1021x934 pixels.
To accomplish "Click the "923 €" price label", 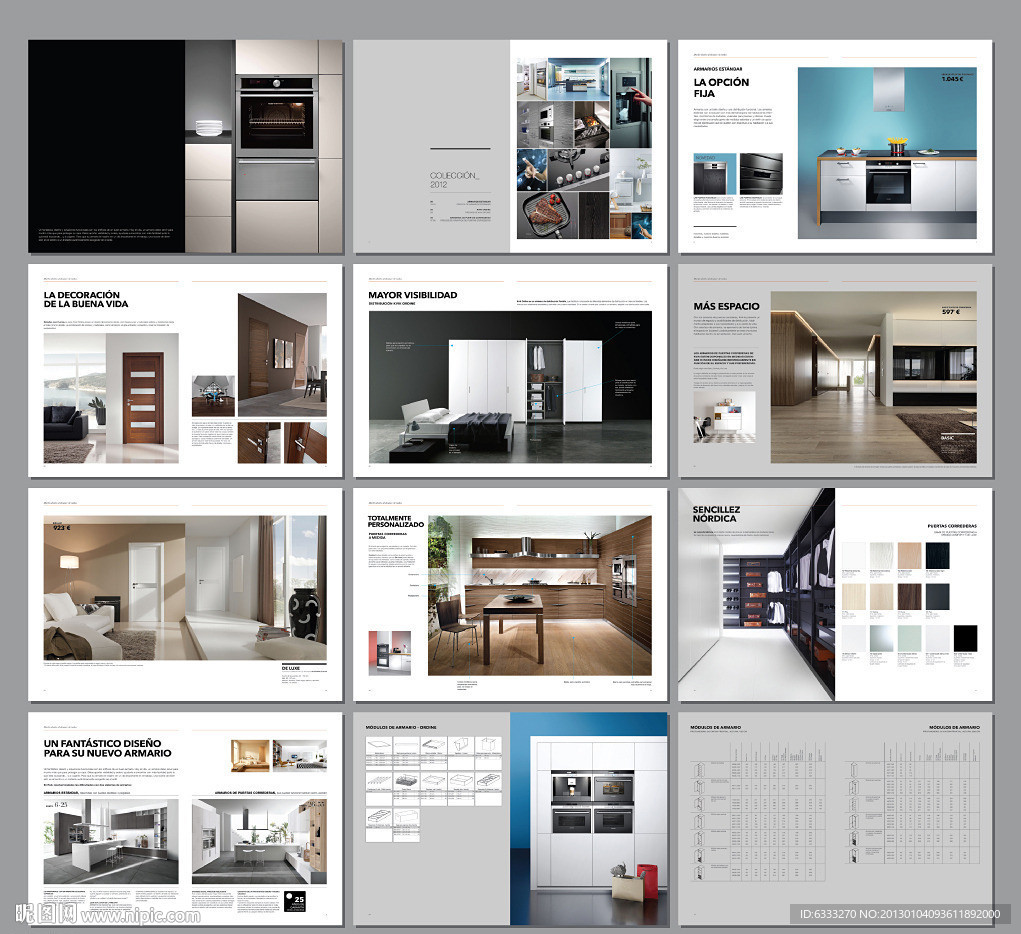I will click(62, 528).
